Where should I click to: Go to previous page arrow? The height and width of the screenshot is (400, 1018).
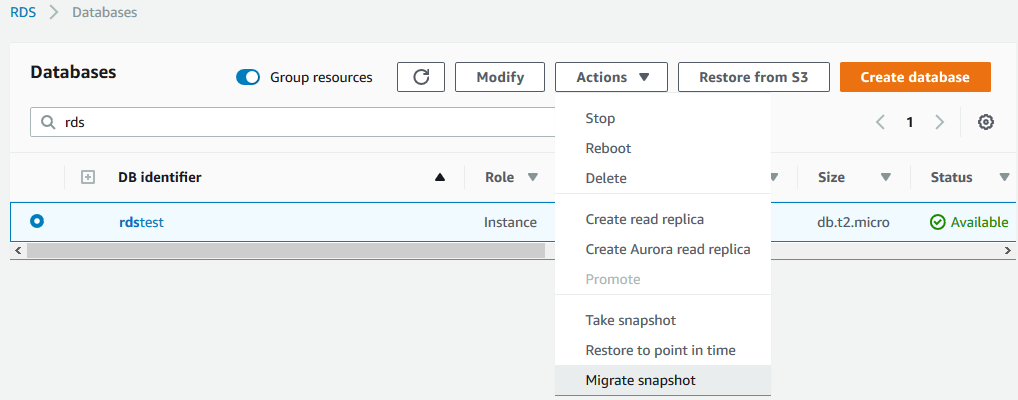[880, 122]
